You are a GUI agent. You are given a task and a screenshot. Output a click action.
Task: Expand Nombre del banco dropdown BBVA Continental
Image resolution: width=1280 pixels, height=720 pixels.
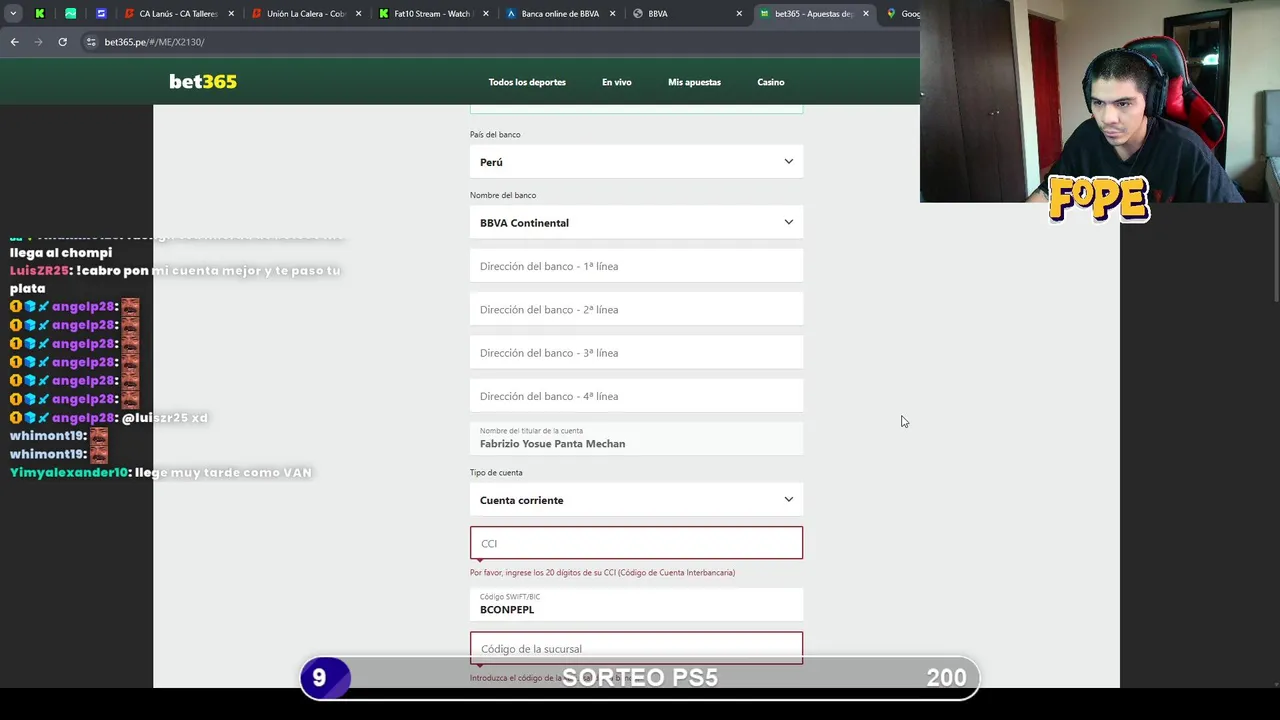pos(636,223)
